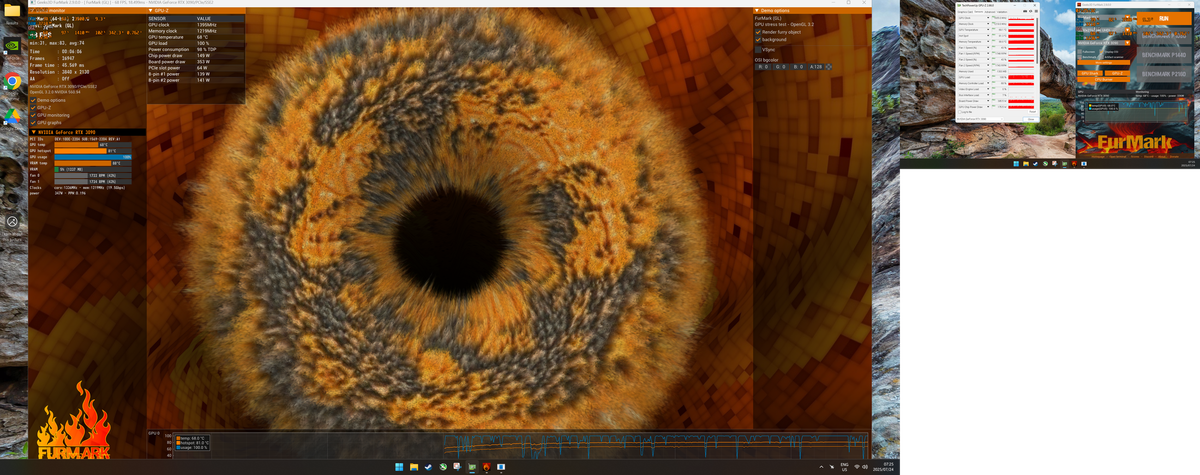Click the Windows Start button on taskbar

[397, 467]
